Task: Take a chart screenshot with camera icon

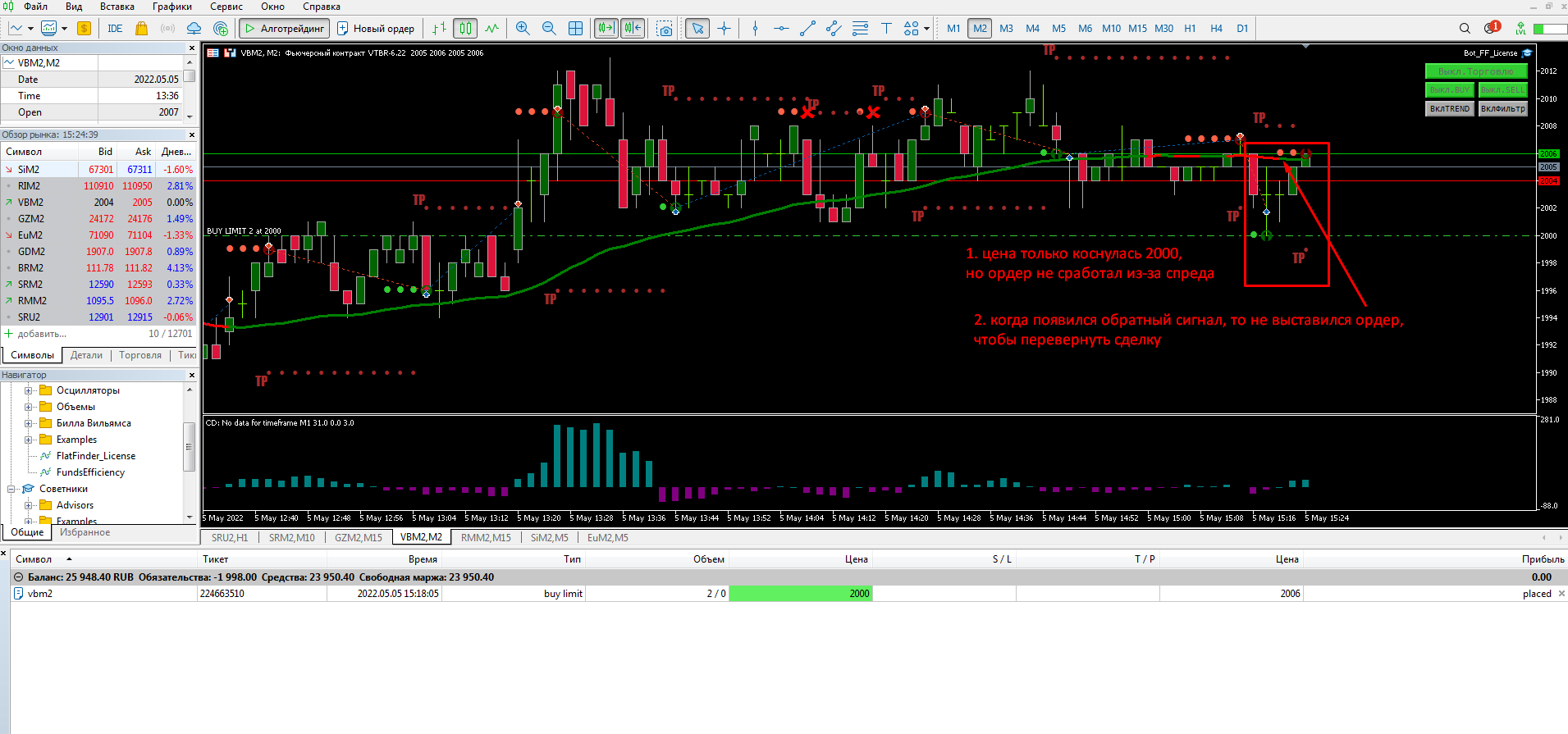Action: (x=665, y=28)
